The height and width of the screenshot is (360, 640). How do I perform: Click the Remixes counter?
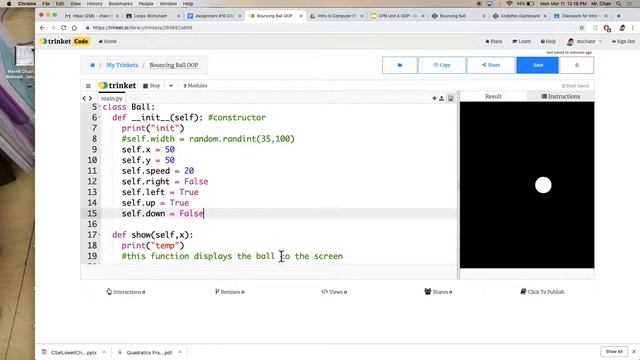(229, 292)
